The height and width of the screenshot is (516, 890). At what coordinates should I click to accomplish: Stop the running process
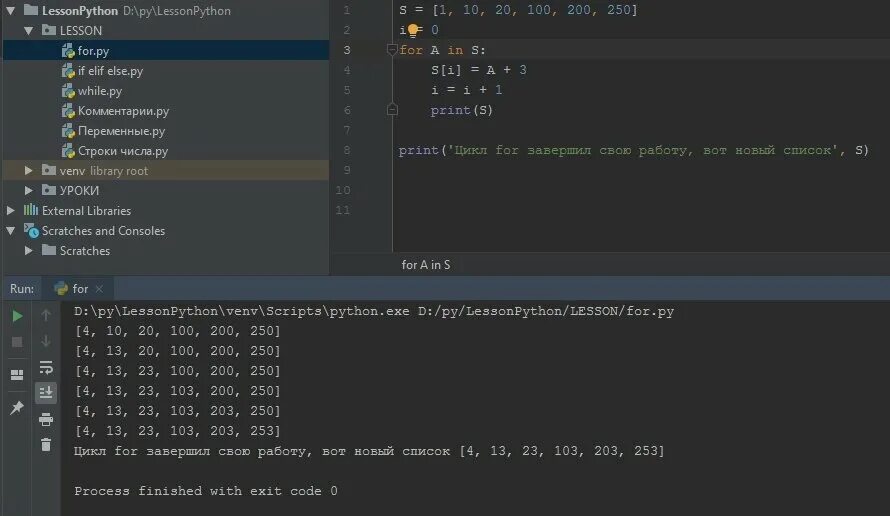coord(17,342)
